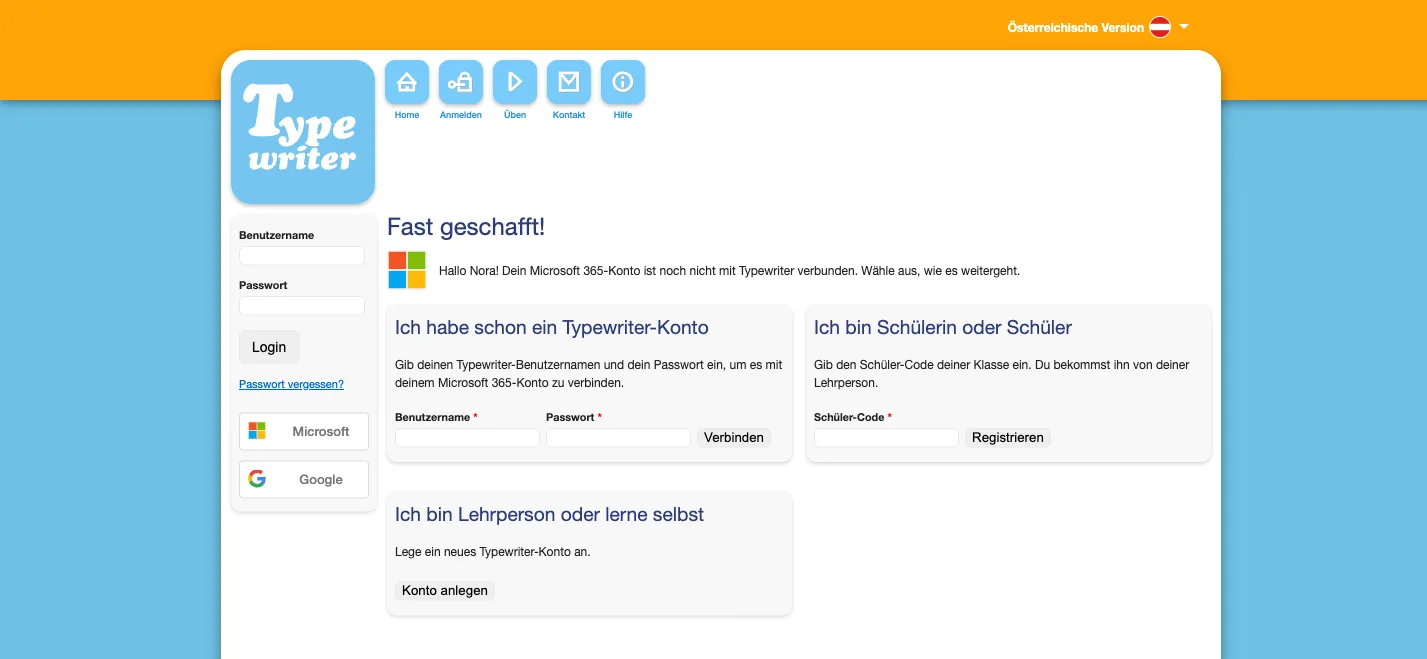The width and height of the screenshot is (1427, 659).
Task: Sign in with the Google button
Action: [x=304, y=480]
